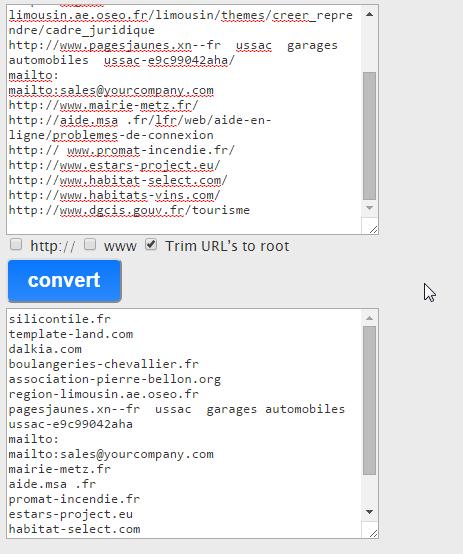This screenshot has height=554, width=463.
Task: Click the mailto:sales@yourcompany.com input line
Action: (x=111, y=90)
